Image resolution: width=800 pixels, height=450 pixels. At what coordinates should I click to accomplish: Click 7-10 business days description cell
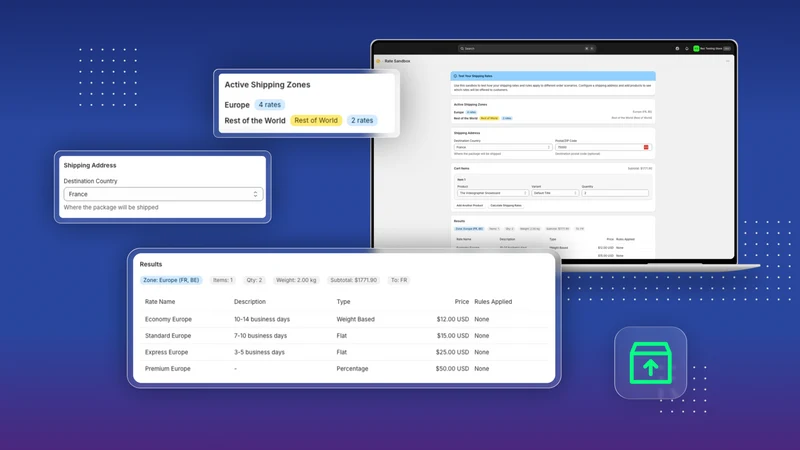(260, 336)
